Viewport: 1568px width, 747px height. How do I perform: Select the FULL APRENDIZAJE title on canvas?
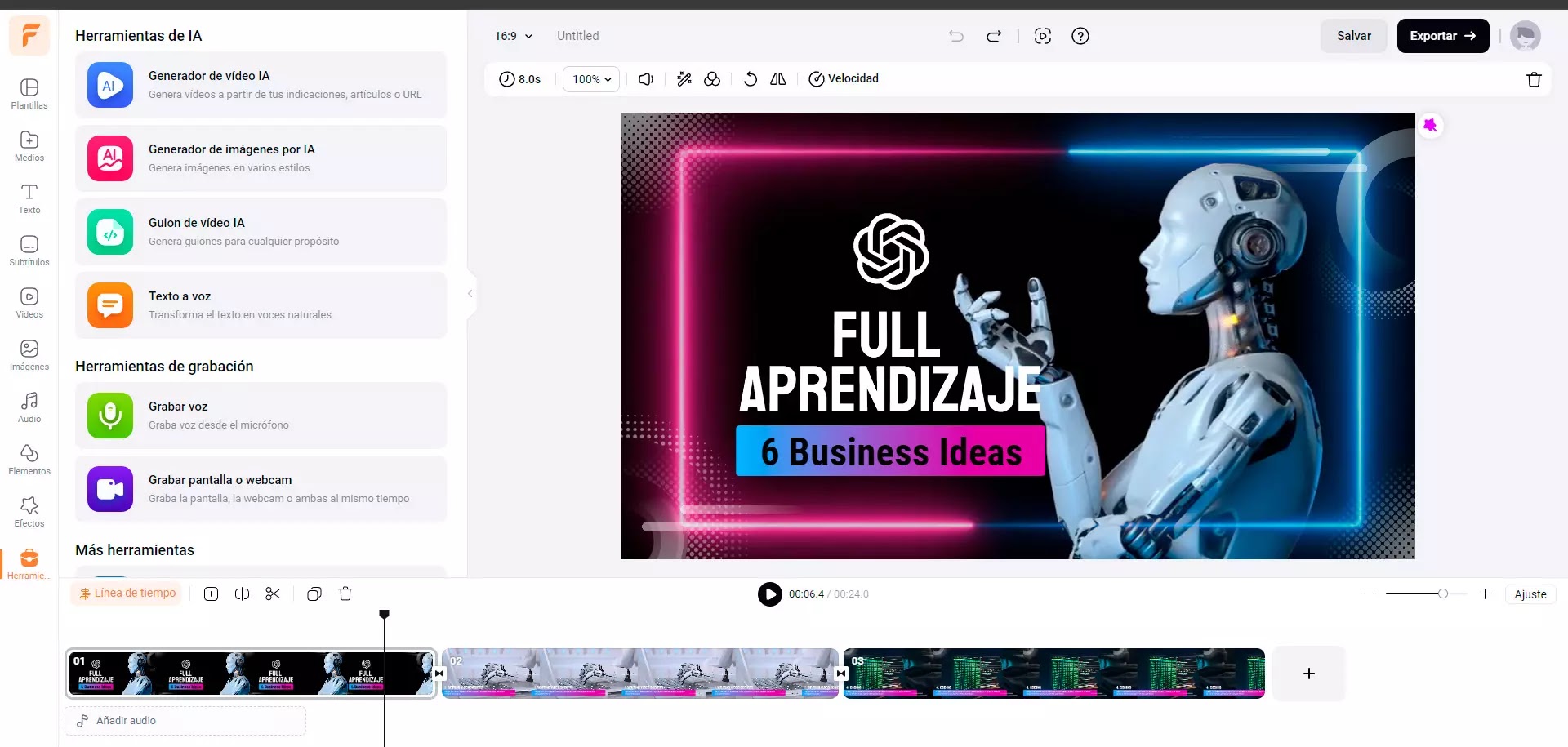click(889, 361)
